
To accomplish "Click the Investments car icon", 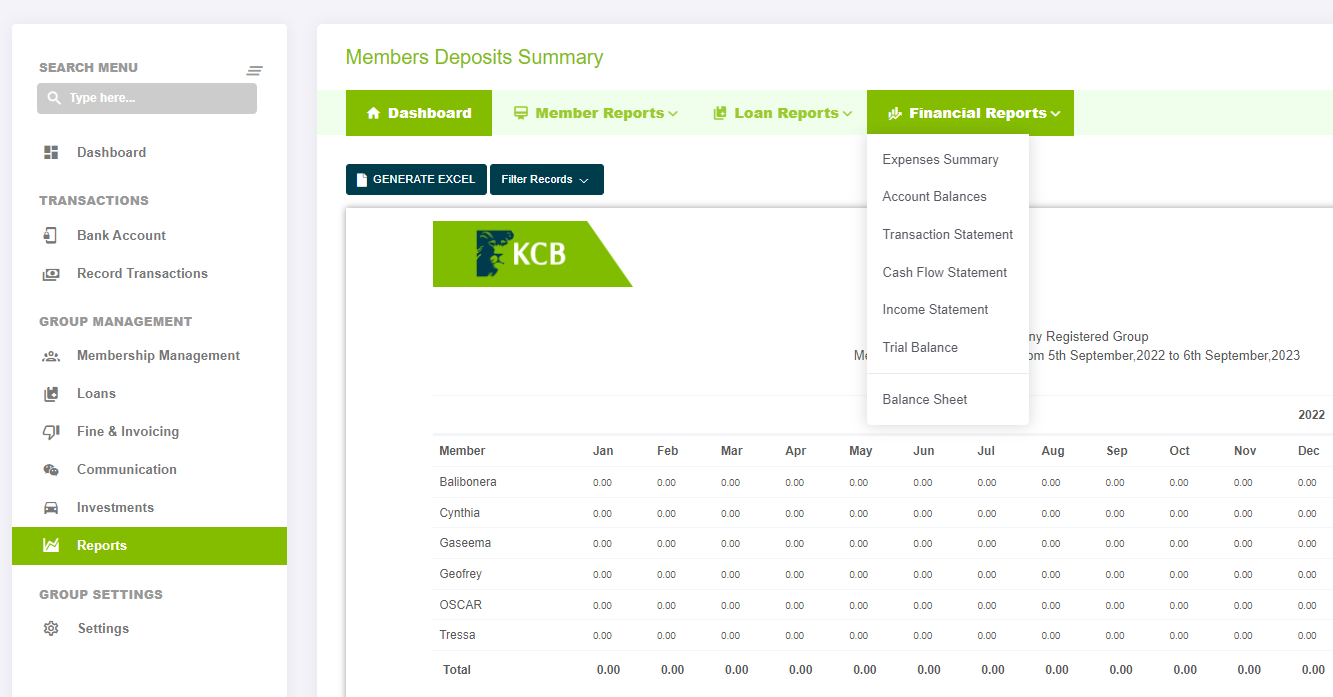I will (x=51, y=508).
